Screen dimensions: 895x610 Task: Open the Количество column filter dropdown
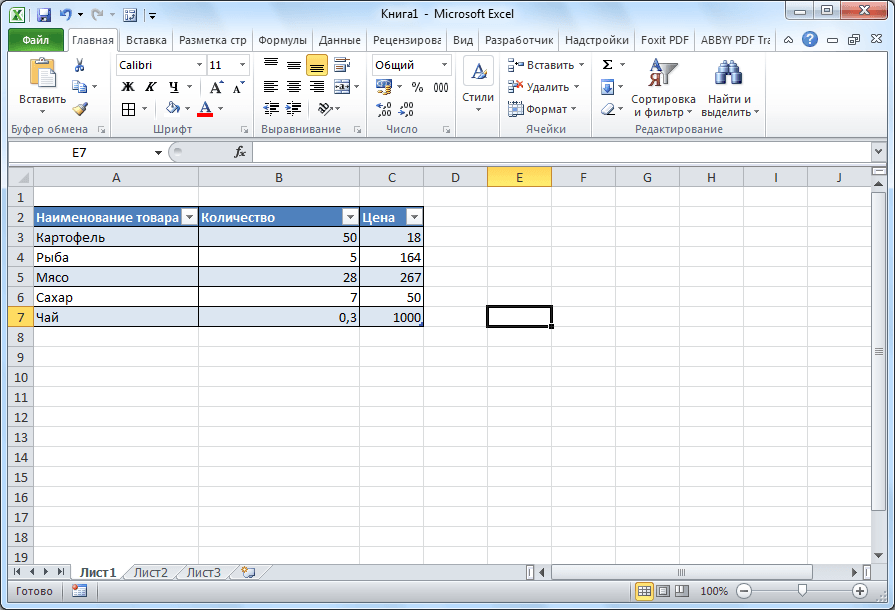pyautogui.click(x=349, y=217)
